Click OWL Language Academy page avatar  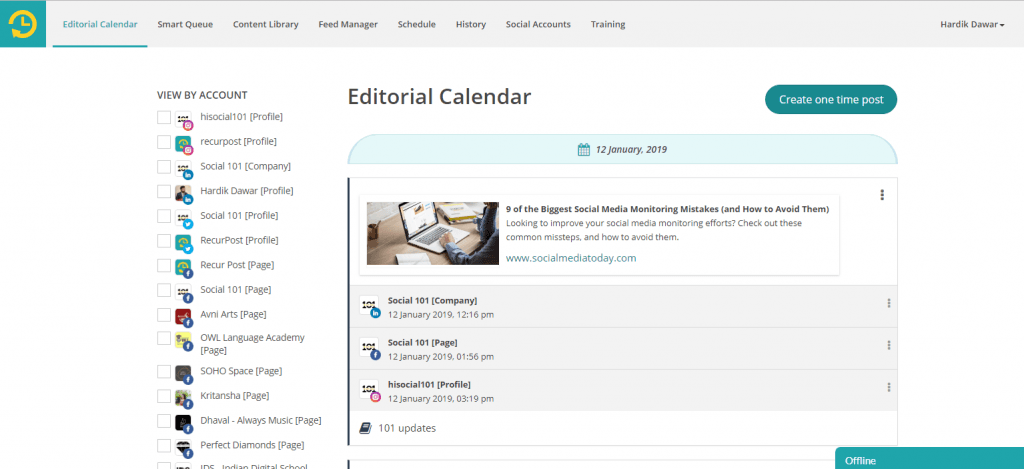184,341
